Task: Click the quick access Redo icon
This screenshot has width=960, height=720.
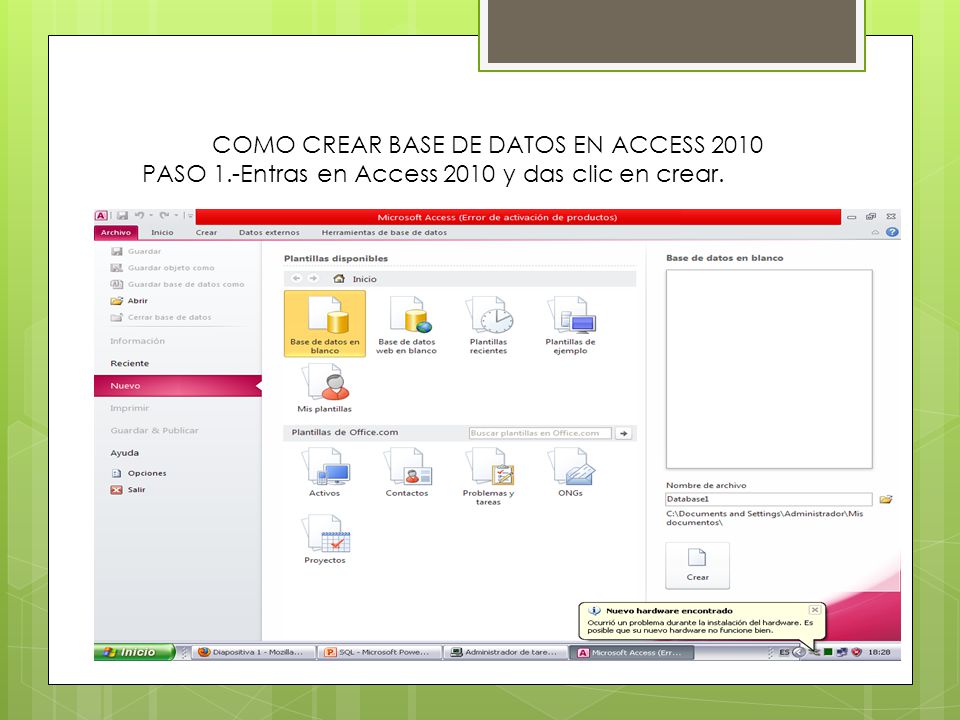Action: (164, 216)
